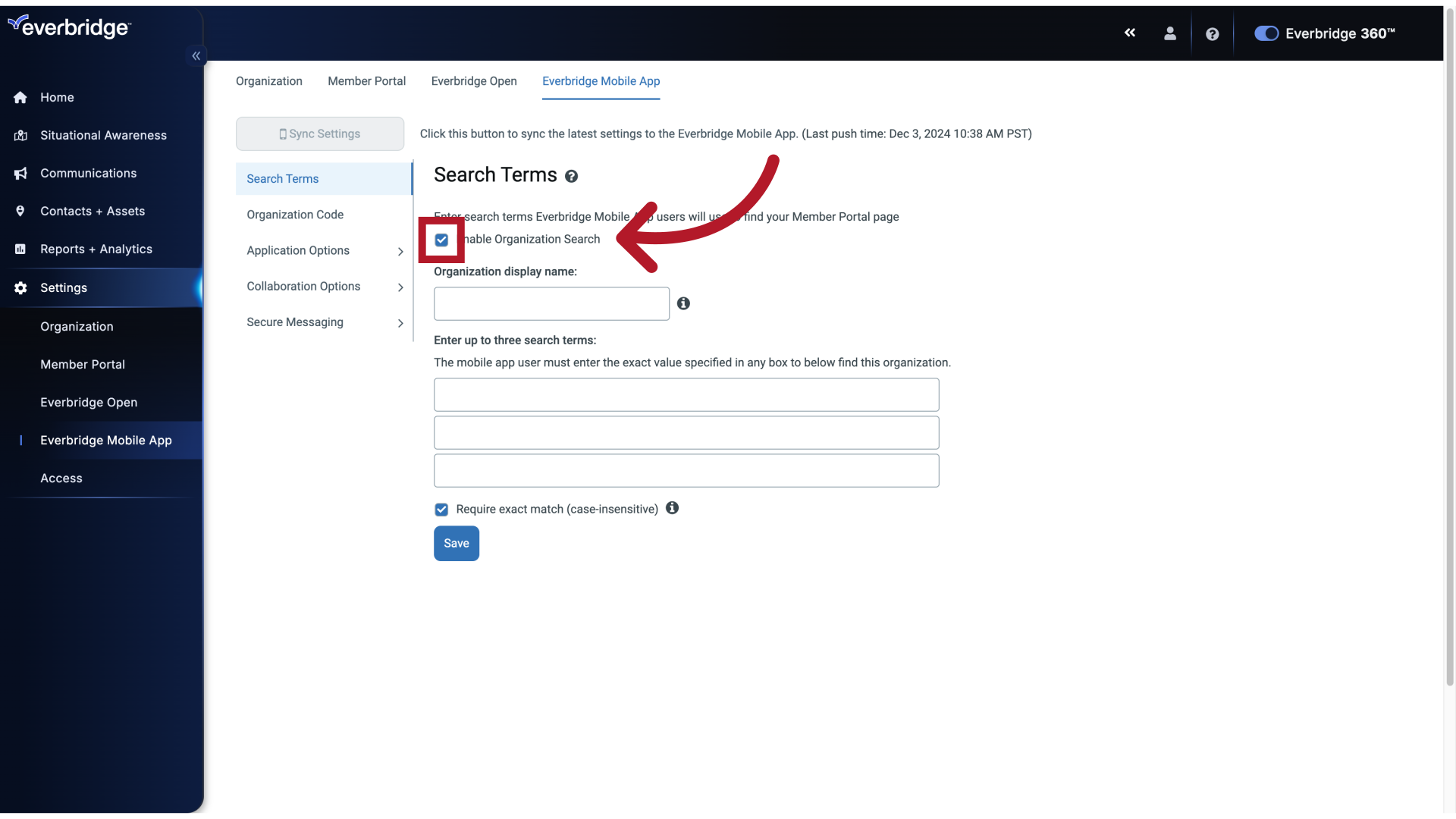Toggle Require exact match checkbox
Viewport: 1456px width, 819px height.
pos(441,509)
